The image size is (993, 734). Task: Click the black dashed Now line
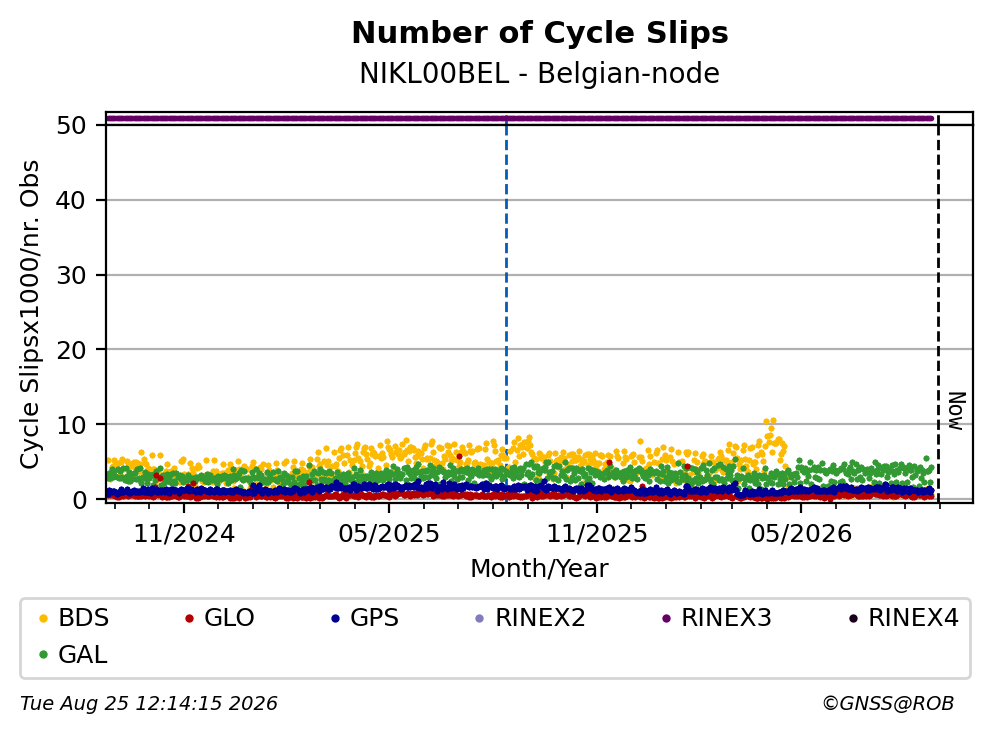tap(939, 309)
